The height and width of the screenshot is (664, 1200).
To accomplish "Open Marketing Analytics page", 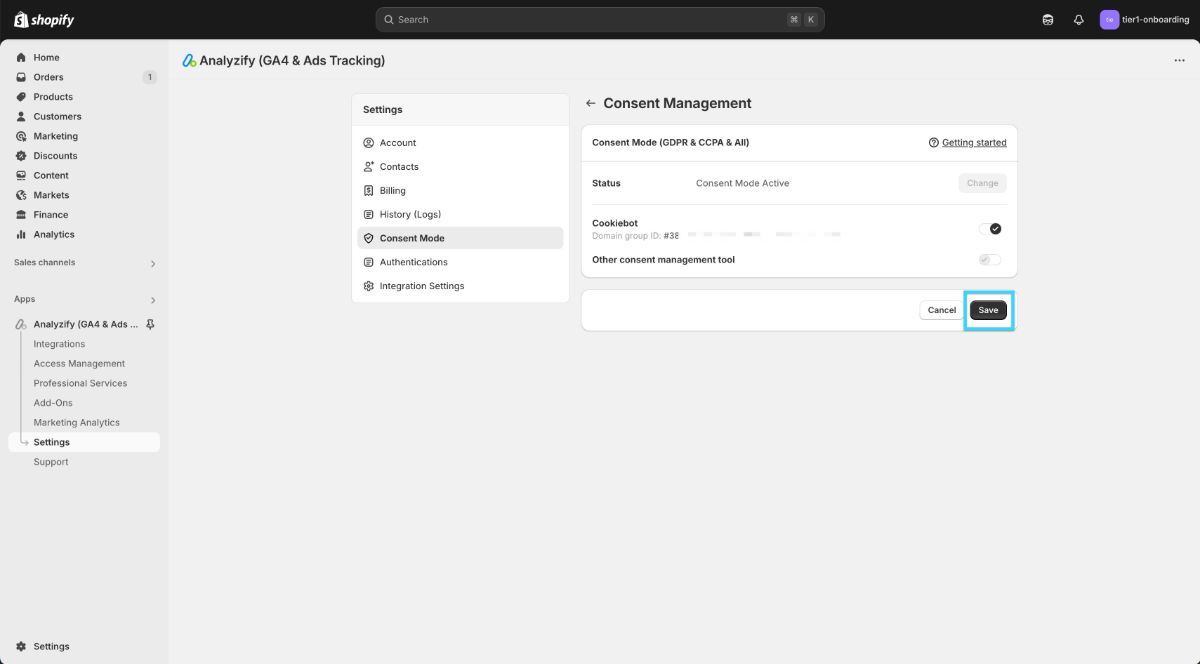I will pos(76,423).
